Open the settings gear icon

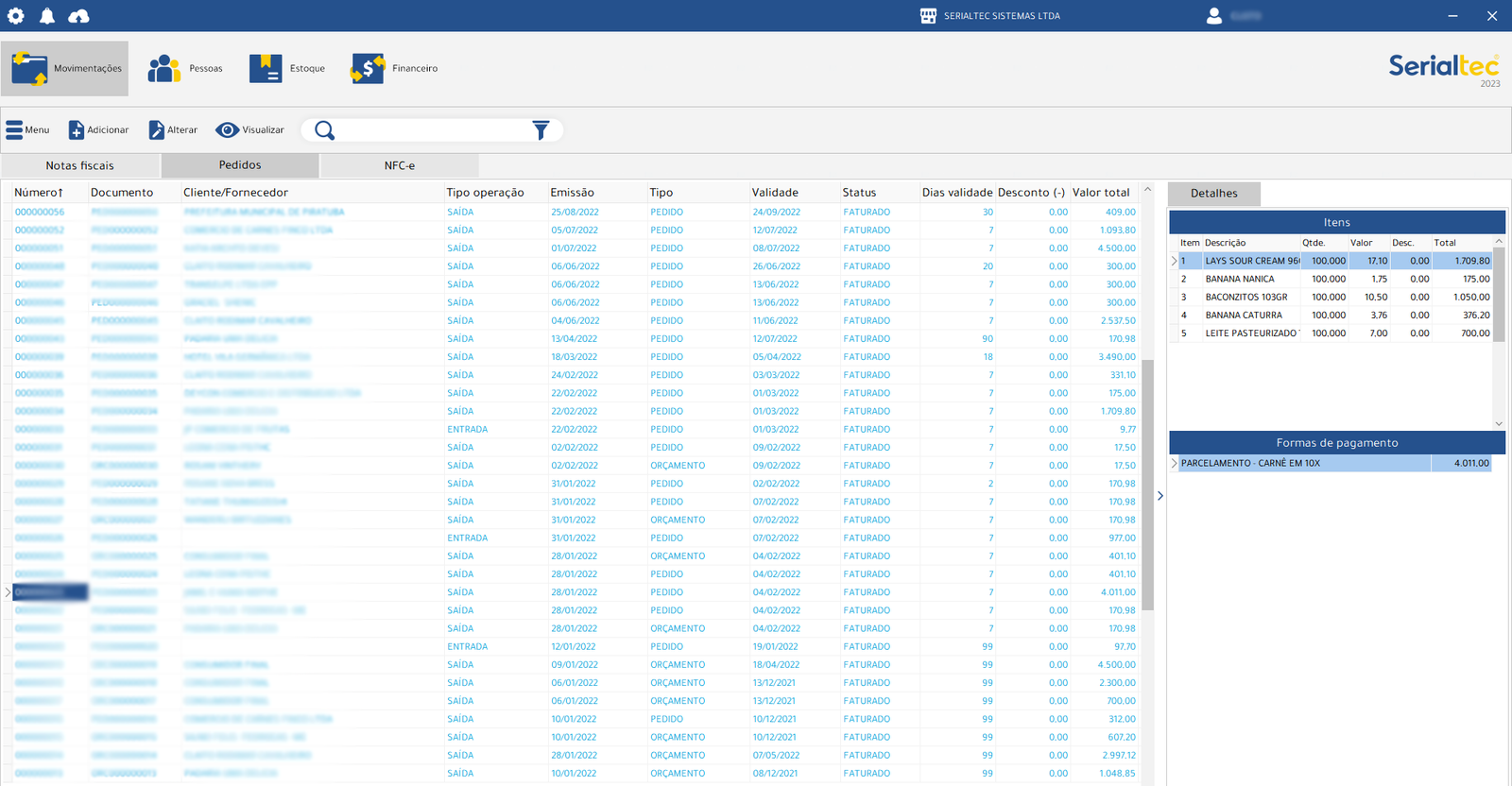16,16
